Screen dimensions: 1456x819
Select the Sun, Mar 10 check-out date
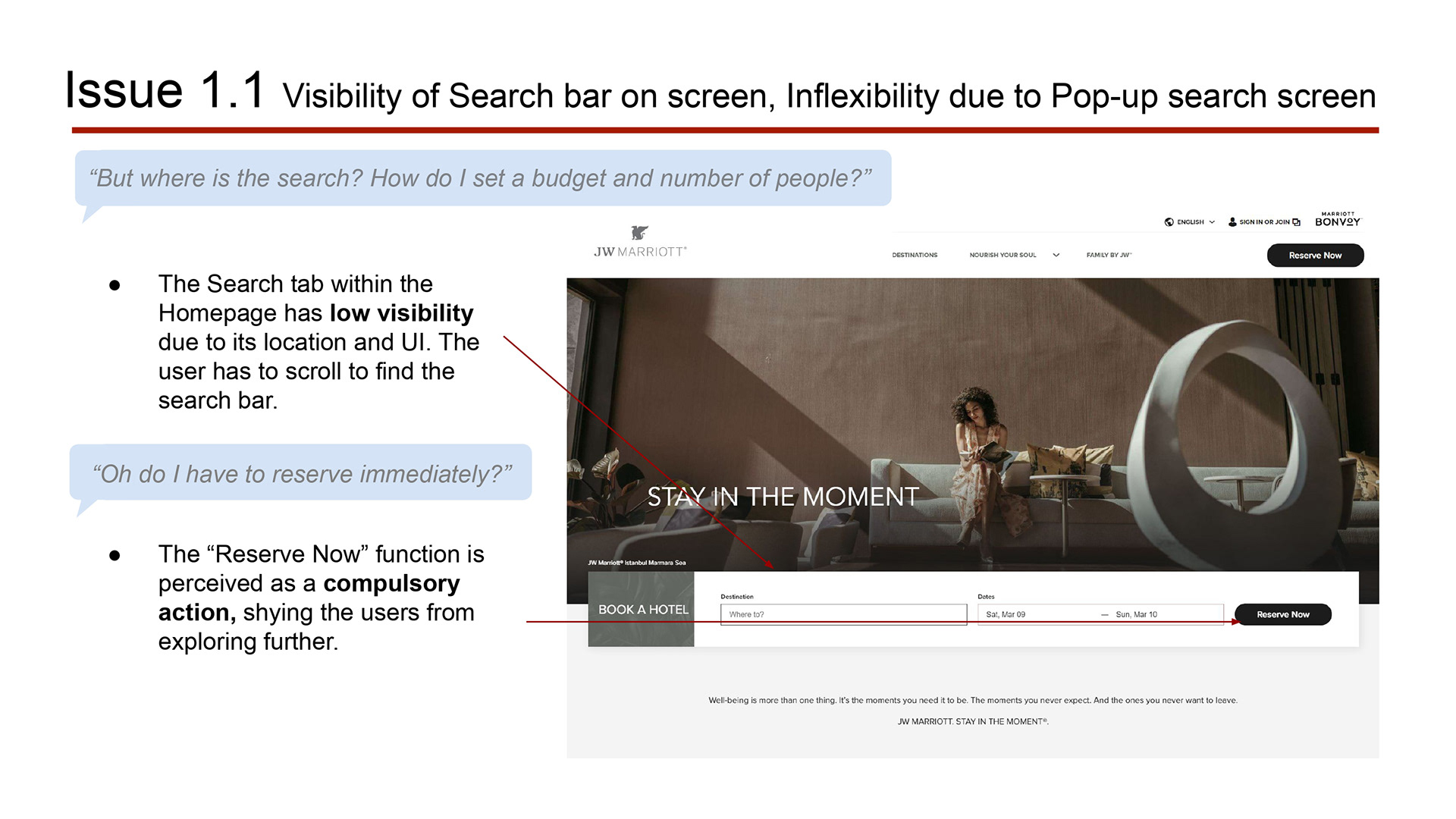click(1136, 614)
